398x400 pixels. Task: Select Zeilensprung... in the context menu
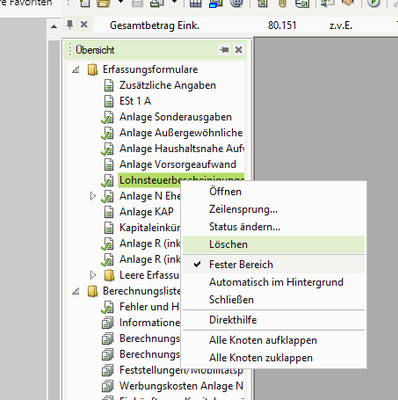274,209
